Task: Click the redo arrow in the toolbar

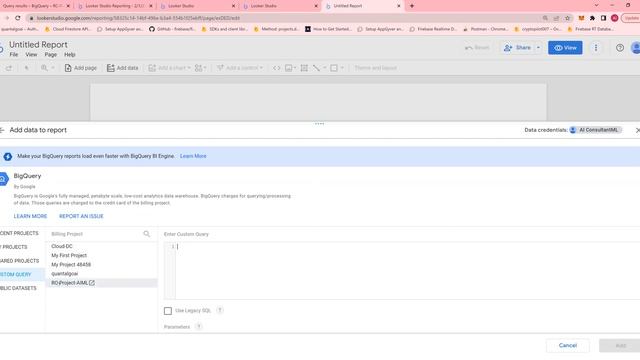Action: click(x=9, y=68)
